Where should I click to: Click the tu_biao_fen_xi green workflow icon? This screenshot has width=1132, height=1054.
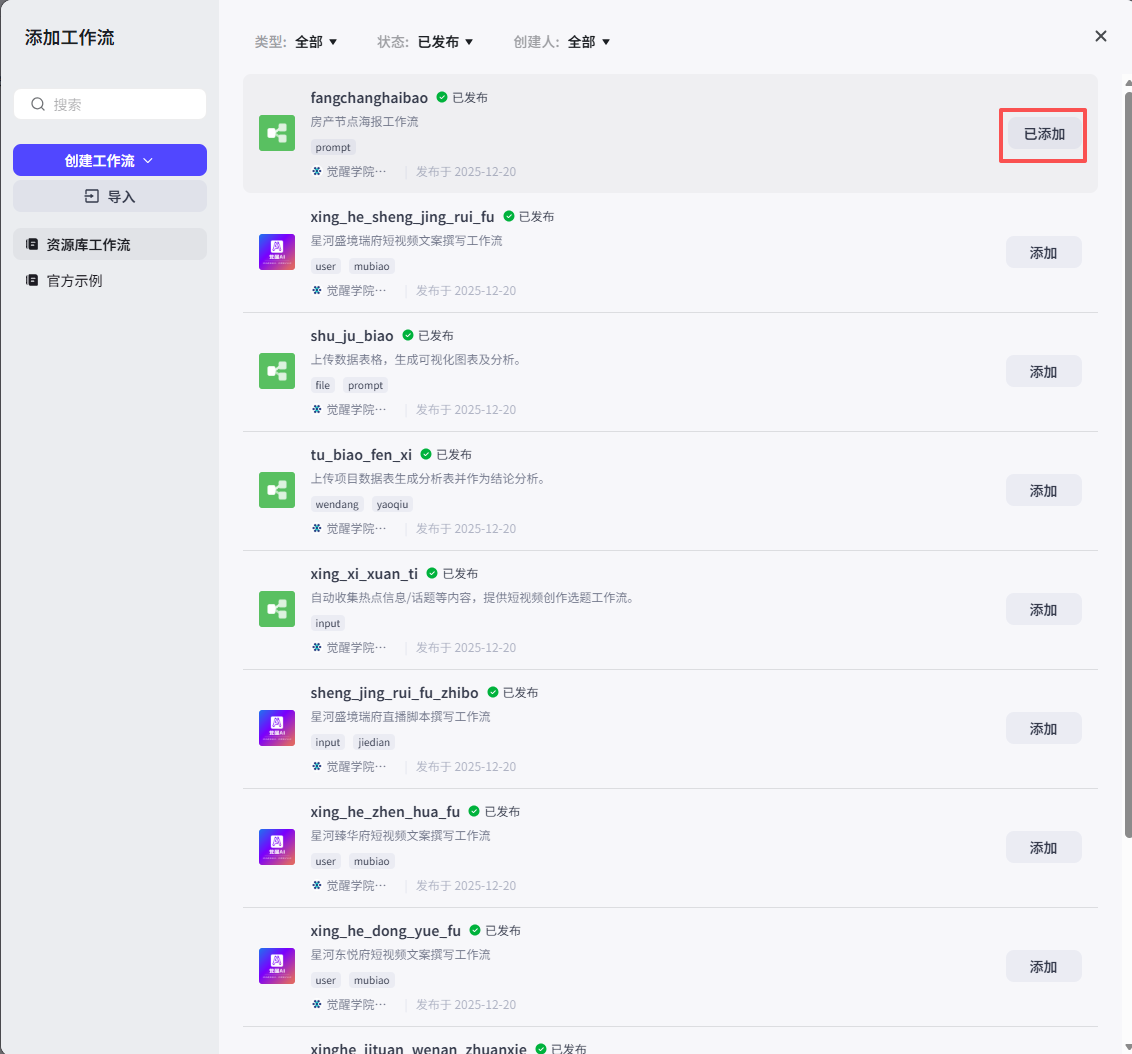coord(277,490)
